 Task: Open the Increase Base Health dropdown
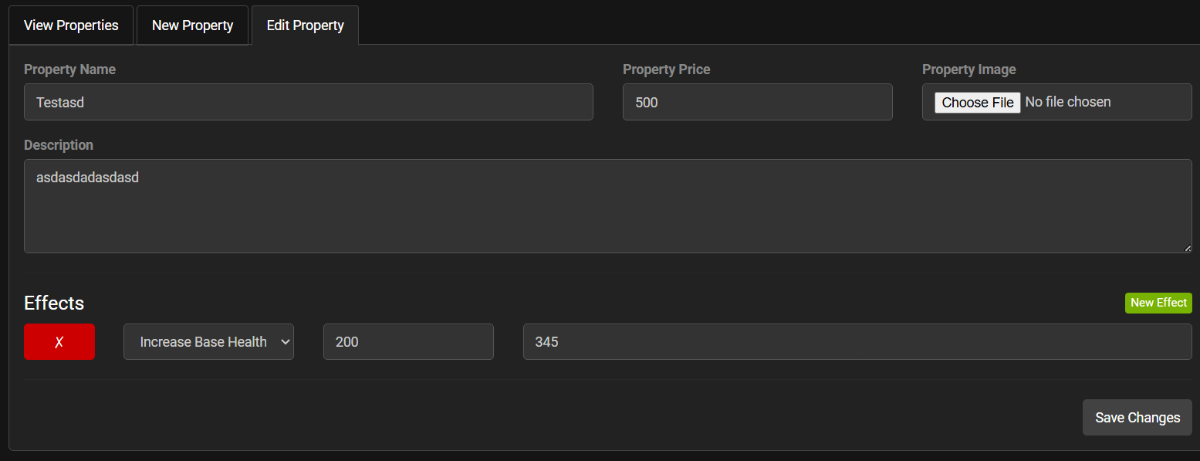click(x=209, y=342)
